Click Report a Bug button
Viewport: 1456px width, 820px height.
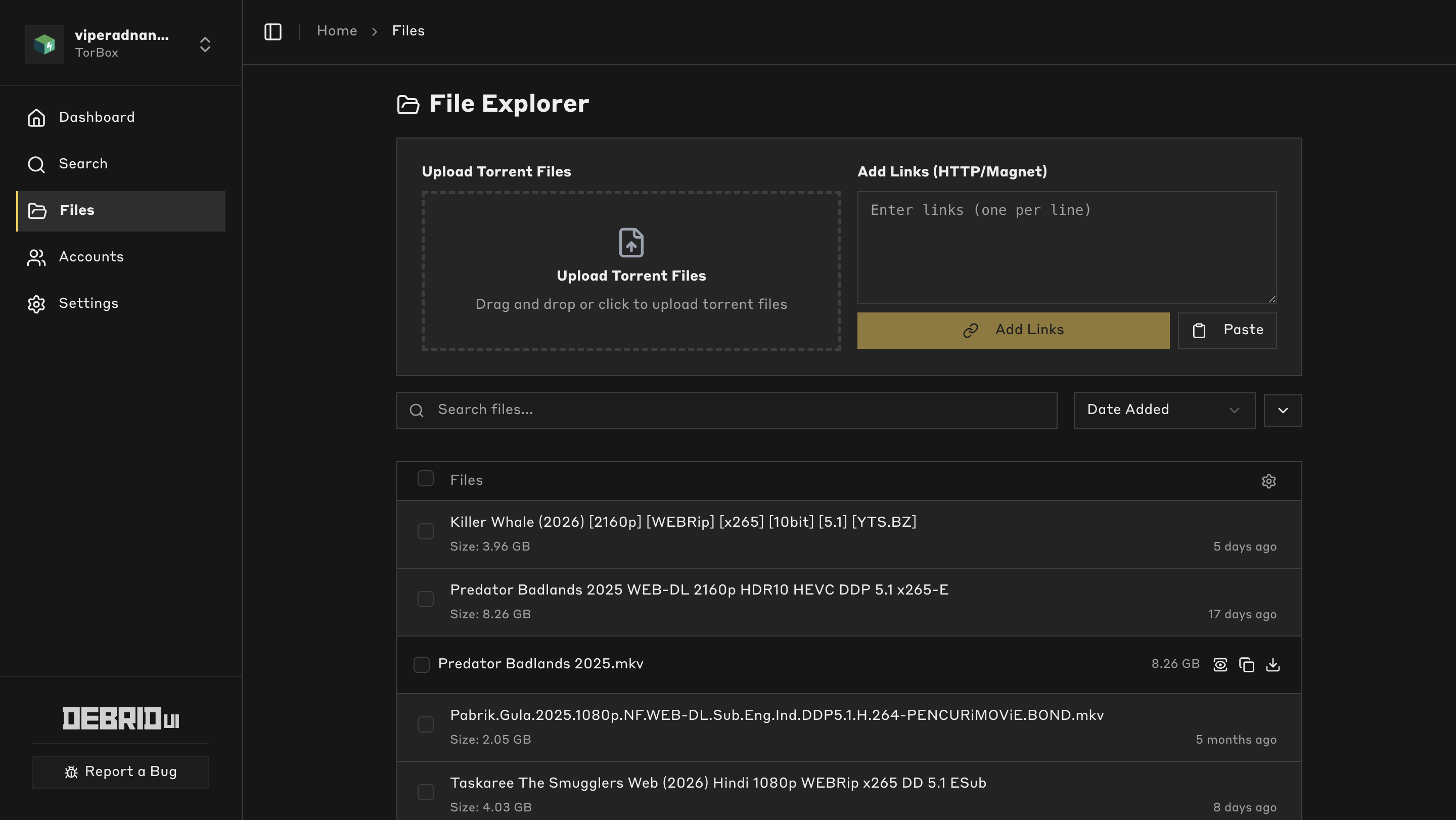[120, 772]
